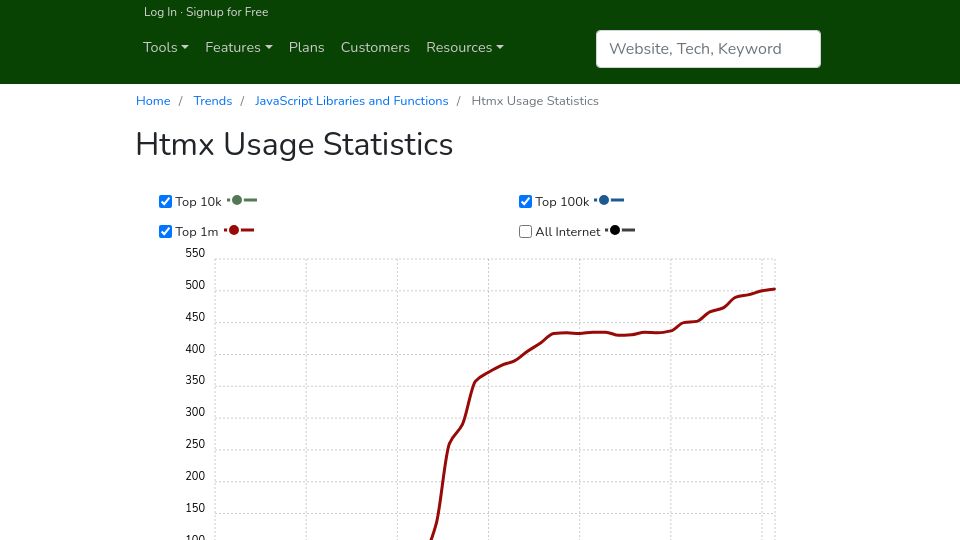Enable the All Internet series checkbox
This screenshot has width=960, height=540.
point(525,231)
